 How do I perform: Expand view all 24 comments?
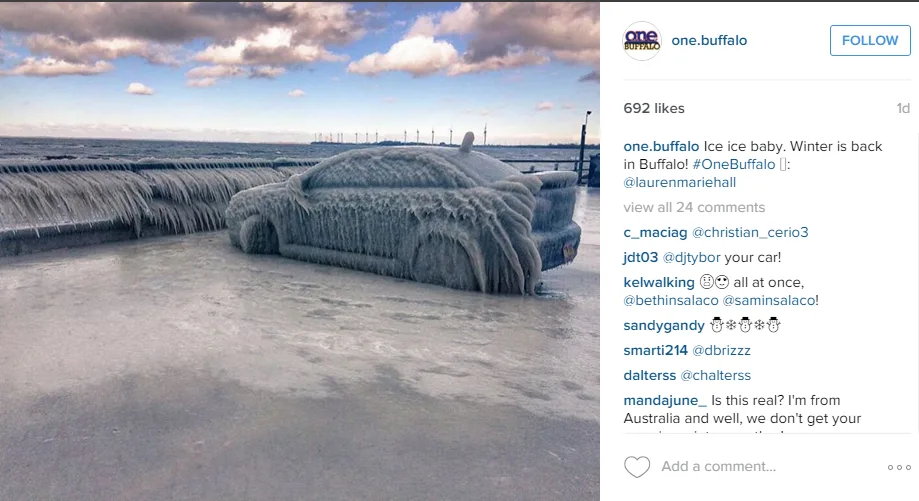[694, 207]
